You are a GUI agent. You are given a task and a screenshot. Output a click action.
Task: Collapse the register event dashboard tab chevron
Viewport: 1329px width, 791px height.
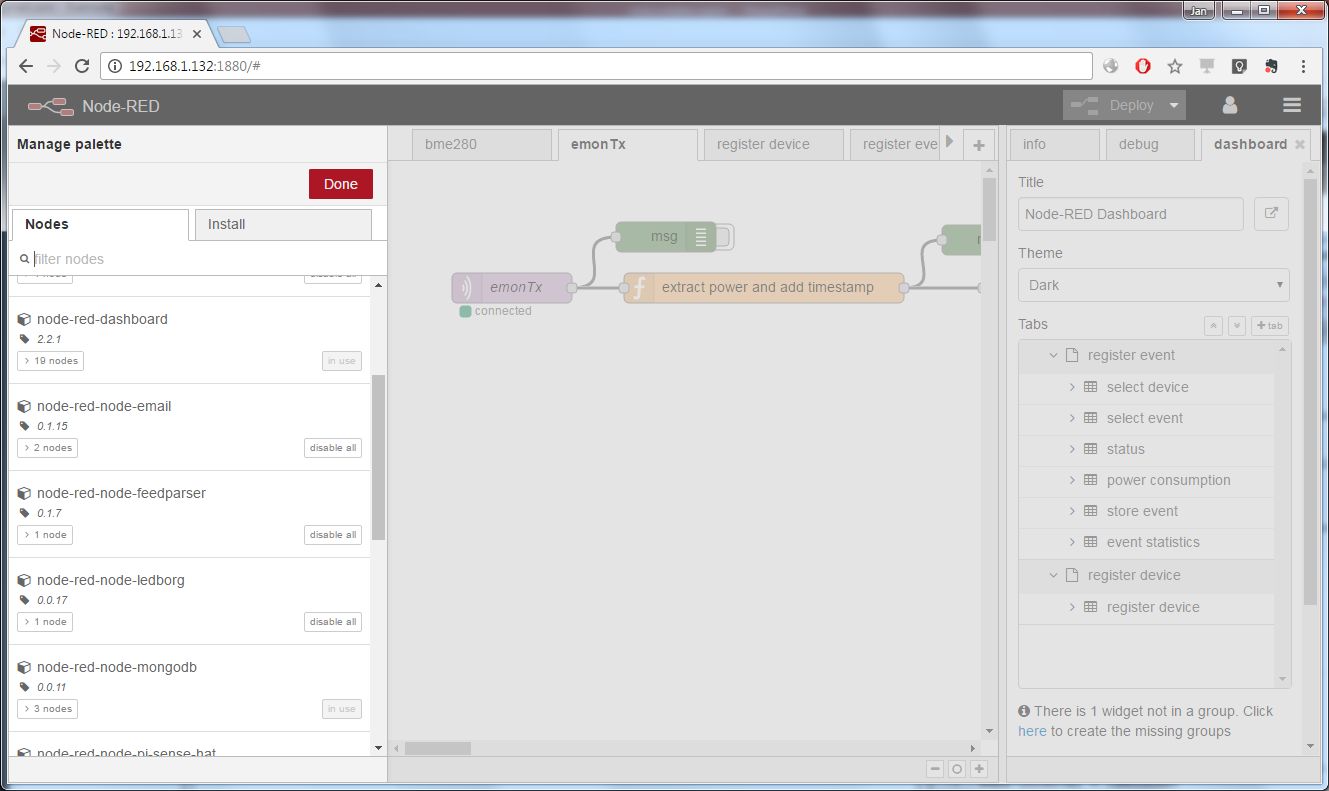click(x=1053, y=355)
